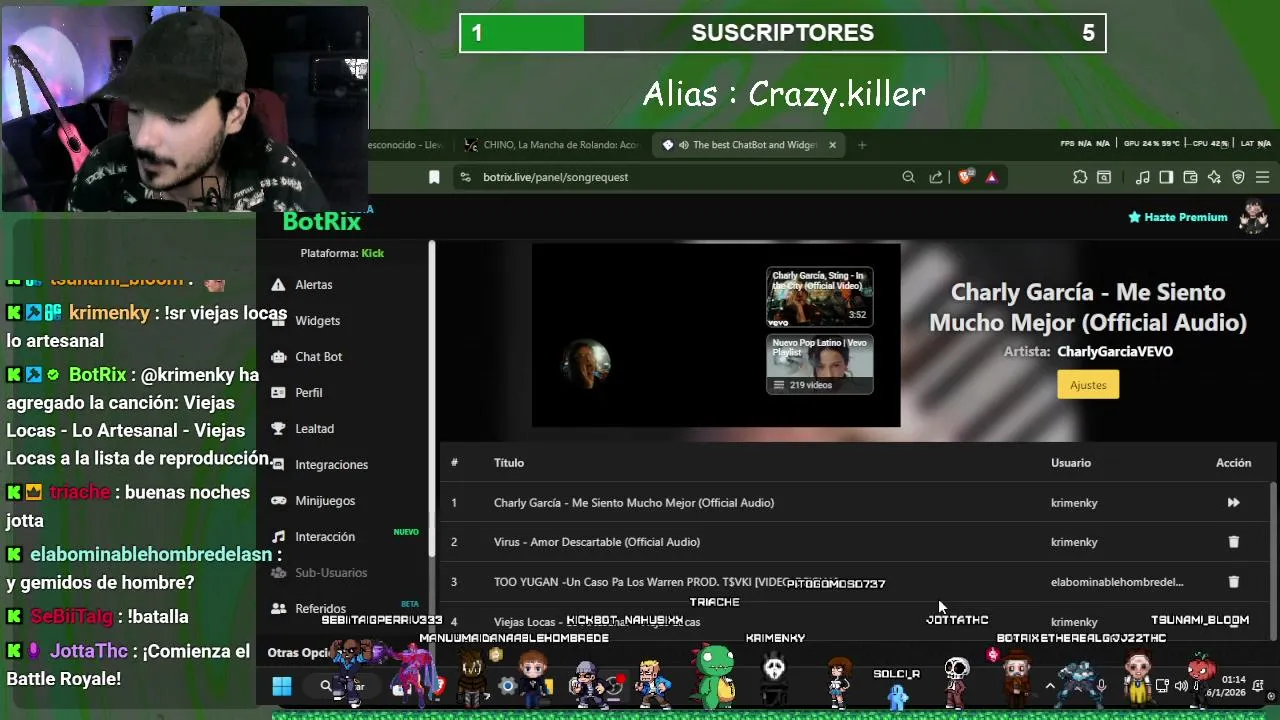Click elabominablehombredel... user in row 3
Viewport: 1280px width, 720px height.
tap(1117, 582)
